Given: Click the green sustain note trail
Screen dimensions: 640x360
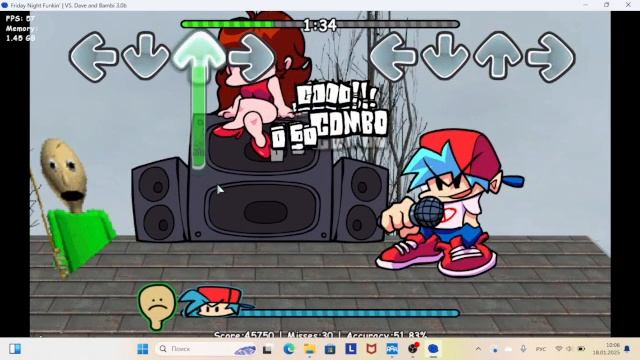Looking at the screenshot, I should pos(199,118).
